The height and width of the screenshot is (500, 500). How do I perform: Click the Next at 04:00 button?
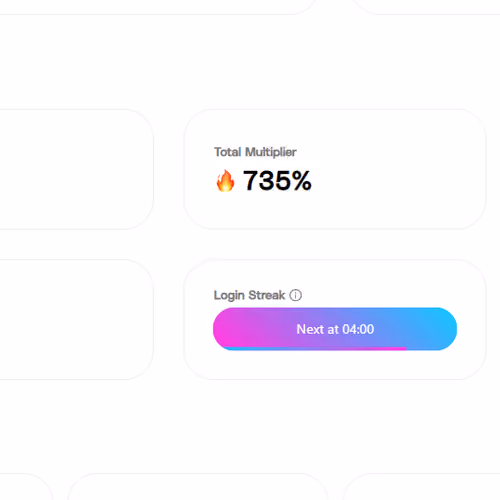(x=335, y=329)
